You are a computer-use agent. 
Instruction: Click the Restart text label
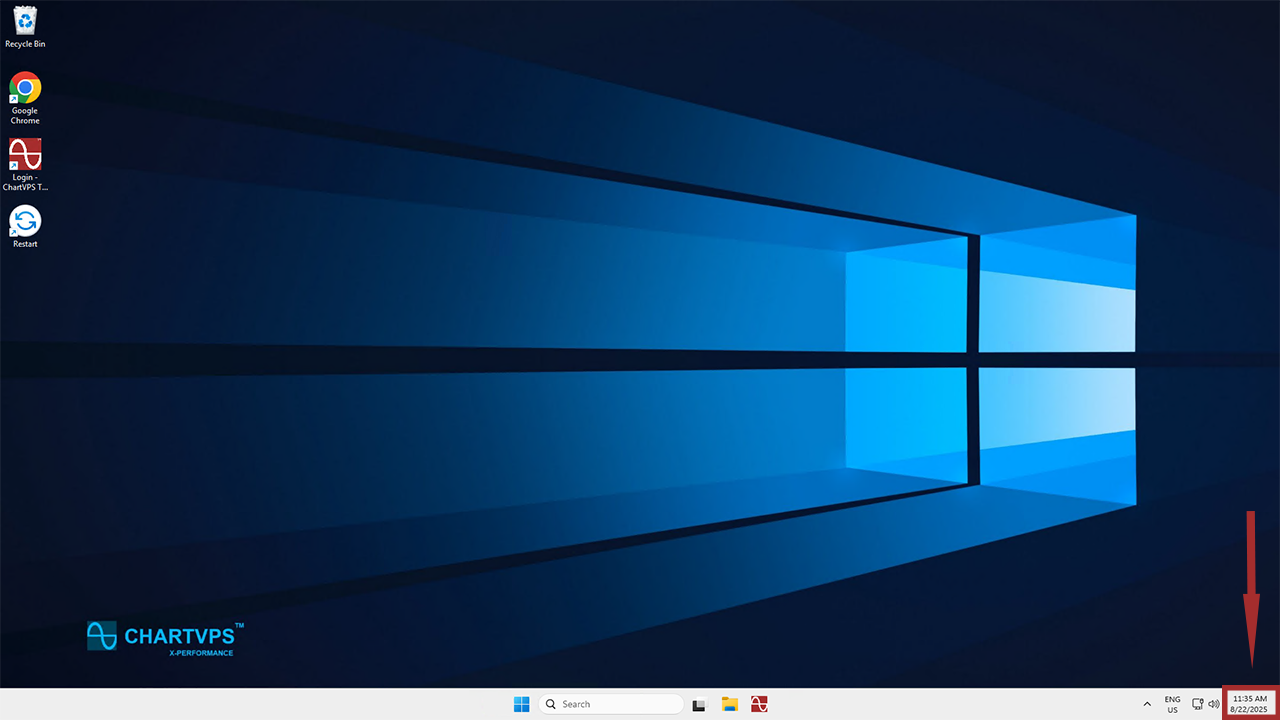(x=25, y=244)
